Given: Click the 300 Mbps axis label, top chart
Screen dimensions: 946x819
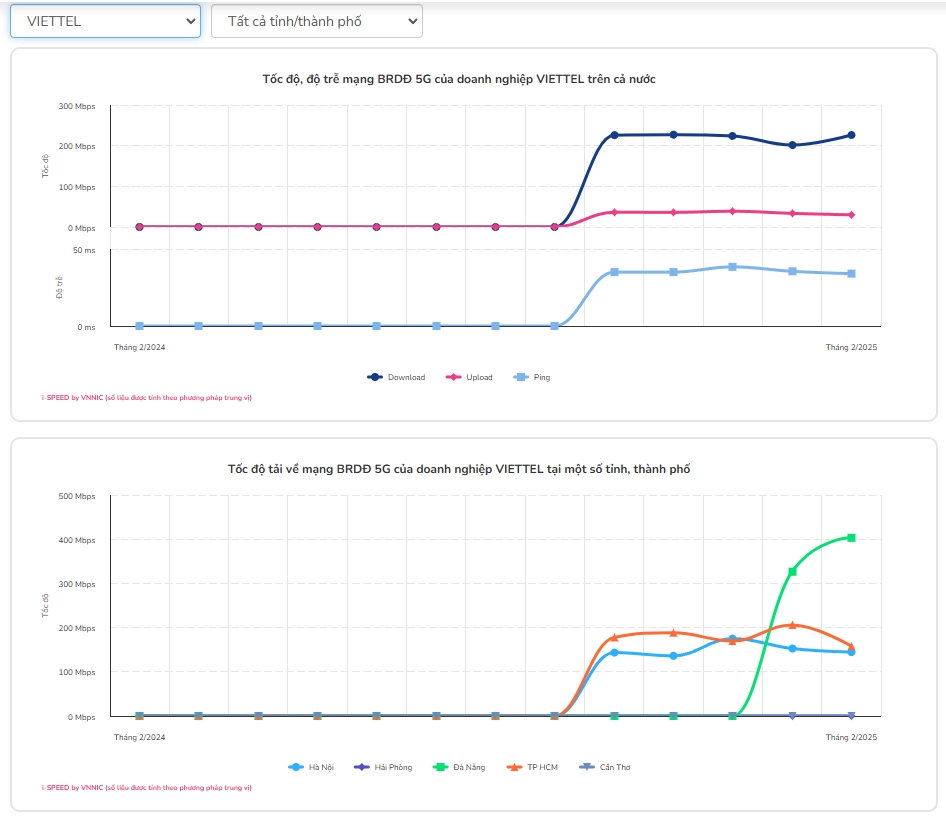Looking at the screenshot, I should pos(77,106).
